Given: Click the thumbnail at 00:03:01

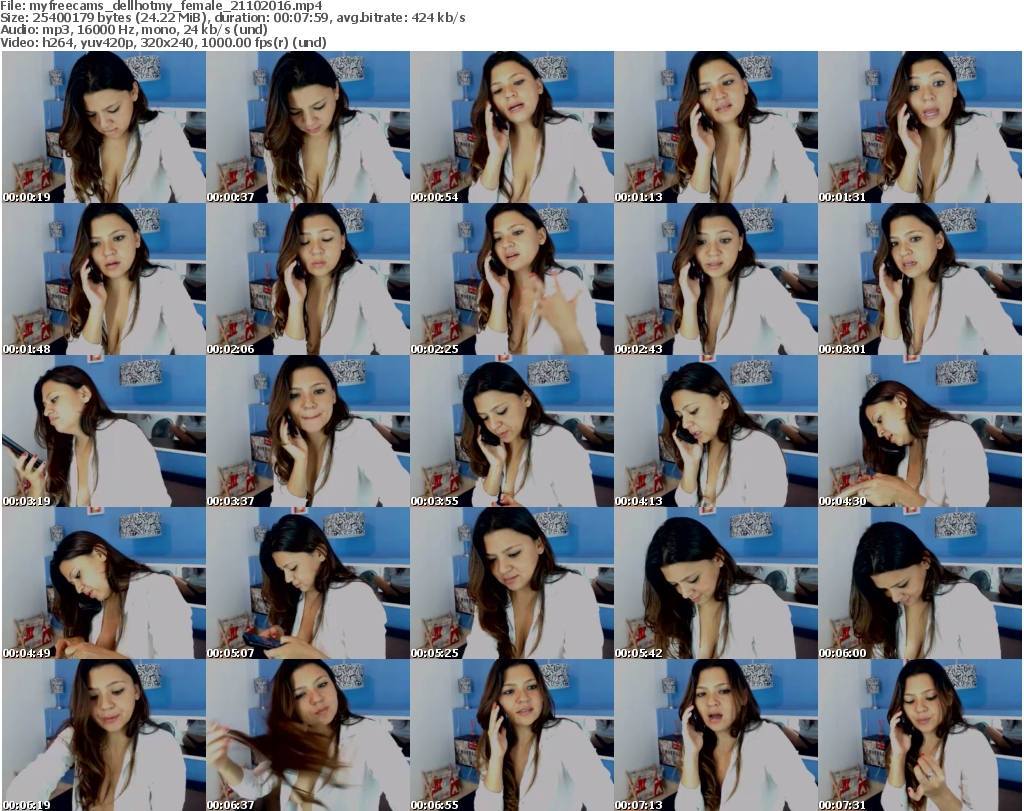Looking at the screenshot, I should click(x=919, y=279).
